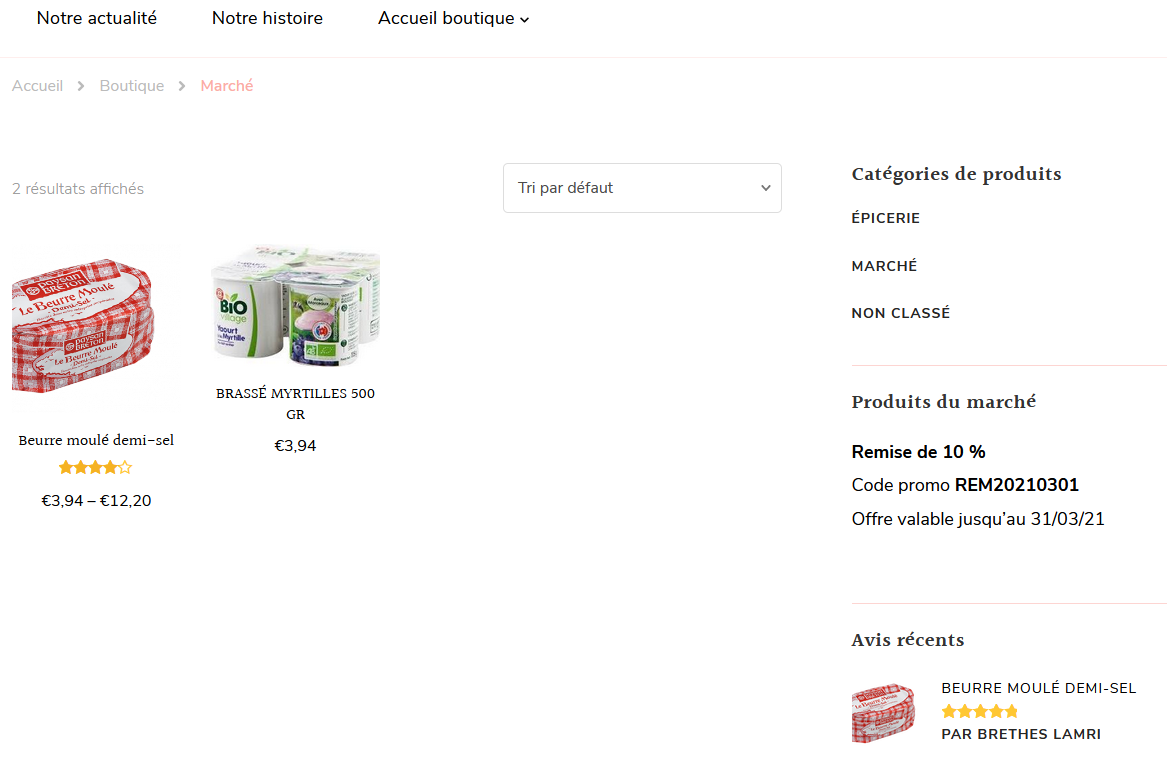Viewport: 1167px width, 772px height.
Task: Click the star rating under Beurre moulé
Action: click(x=96, y=468)
